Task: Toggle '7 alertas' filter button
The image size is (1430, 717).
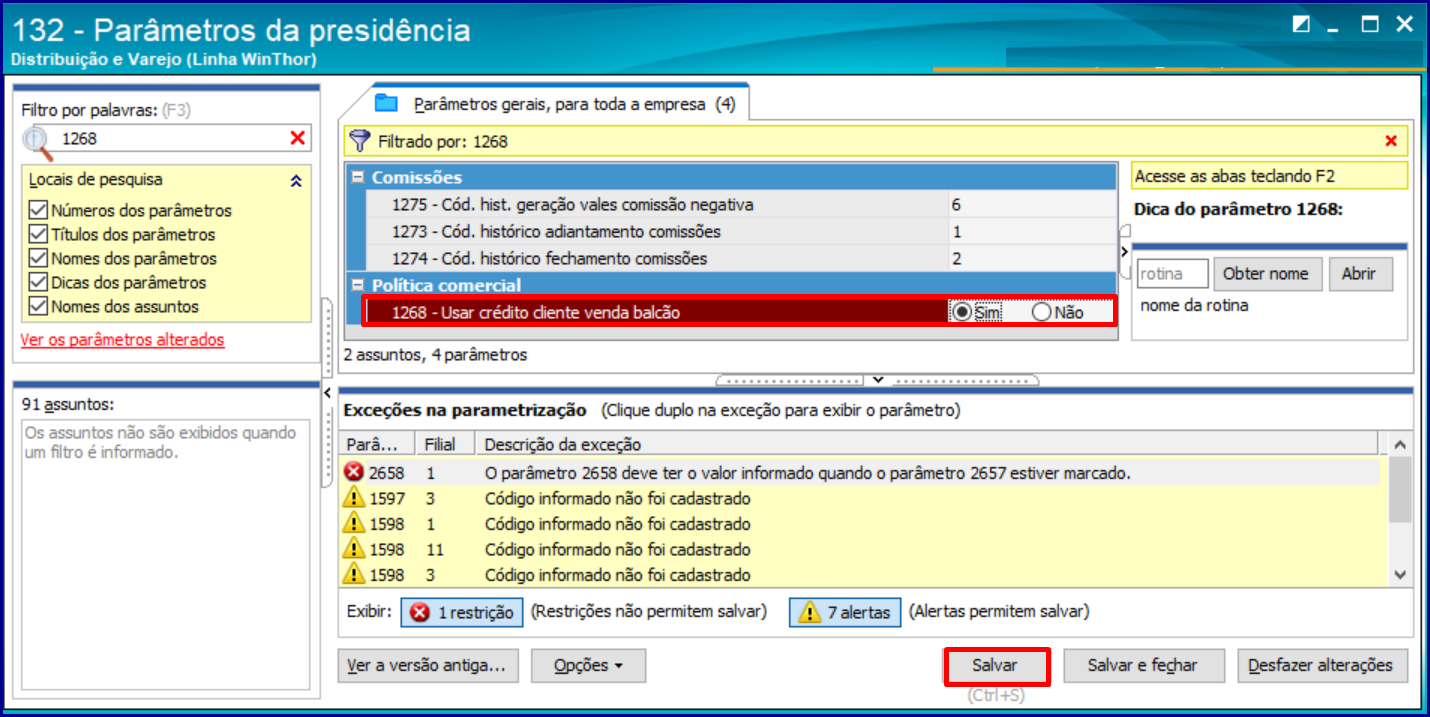Action: point(845,612)
